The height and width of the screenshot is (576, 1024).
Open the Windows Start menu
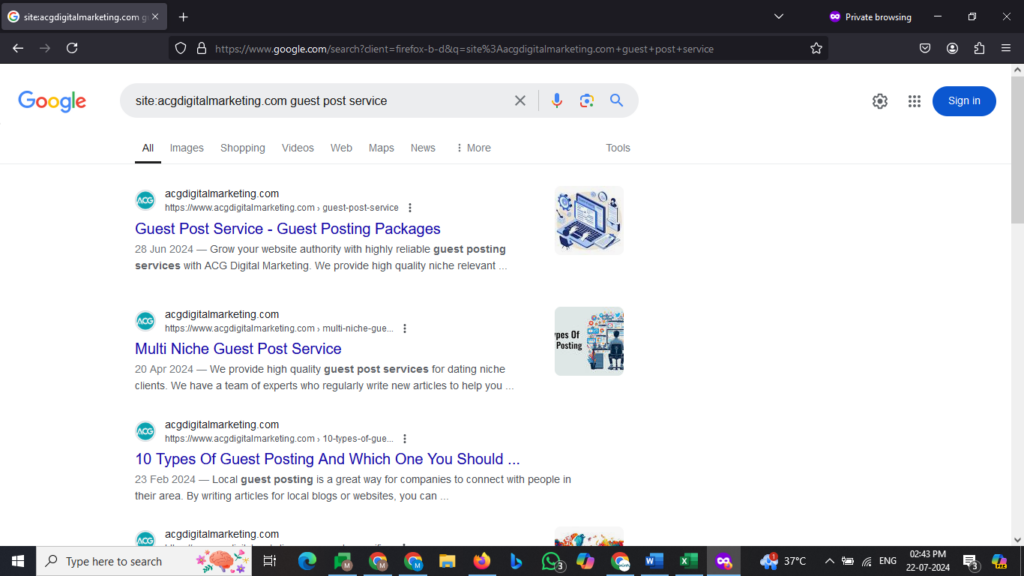click(18, 561)
